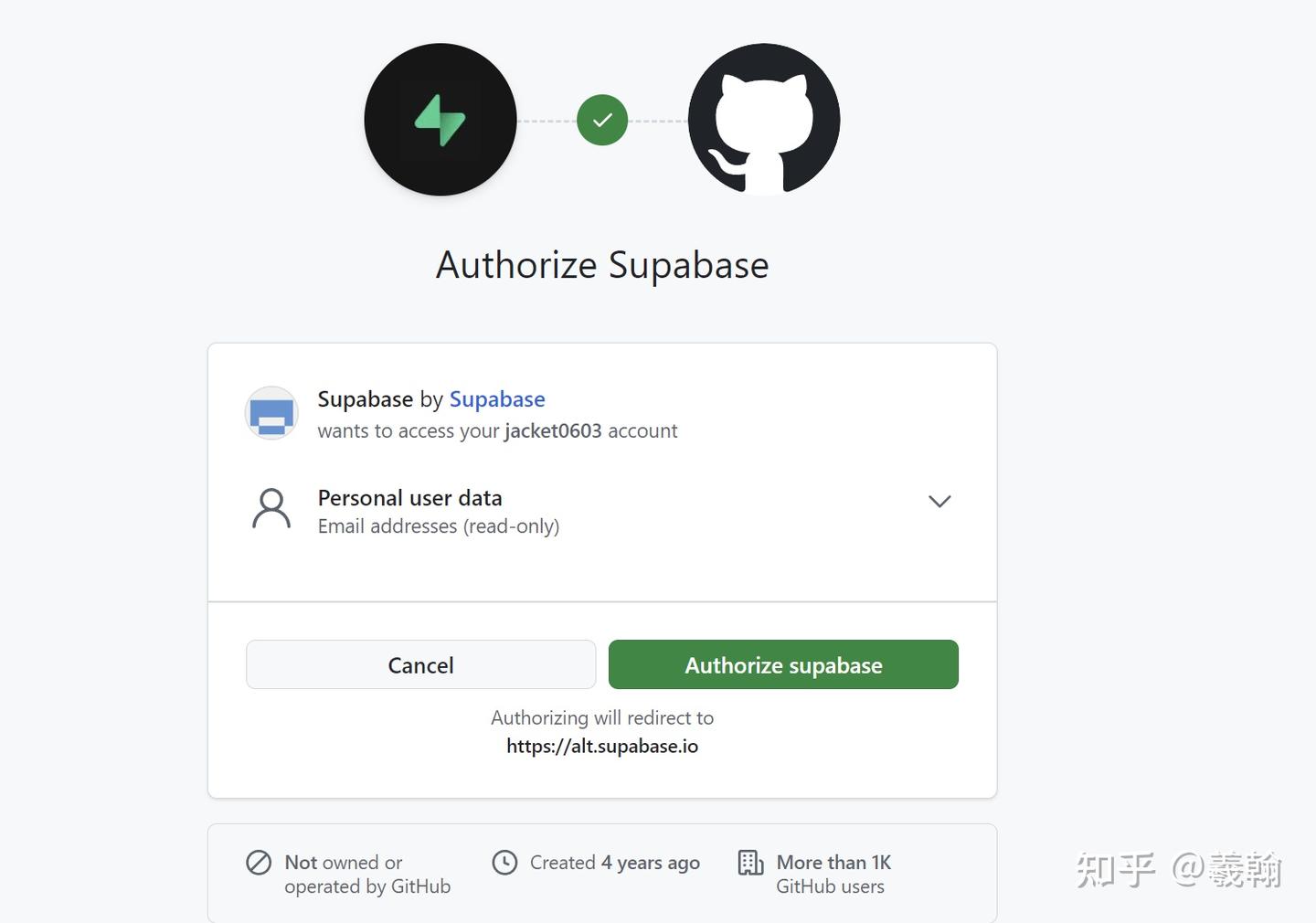Click the person icon beside Personal user data

(x=271, y=509)
